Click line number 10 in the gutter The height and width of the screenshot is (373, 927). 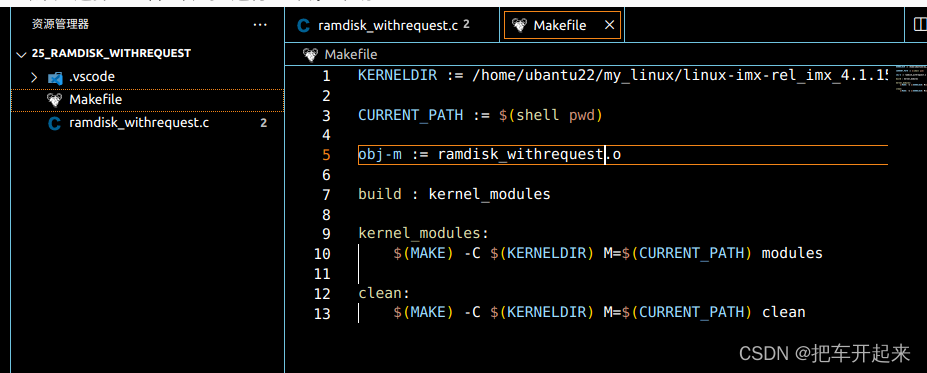point(322,254)
